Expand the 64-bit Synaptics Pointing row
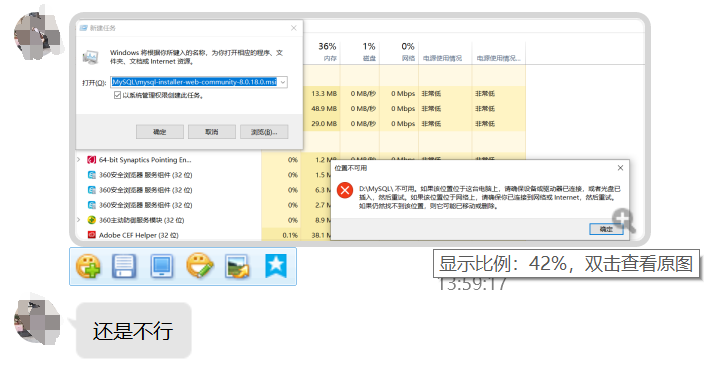 click(x=79, y=159)
